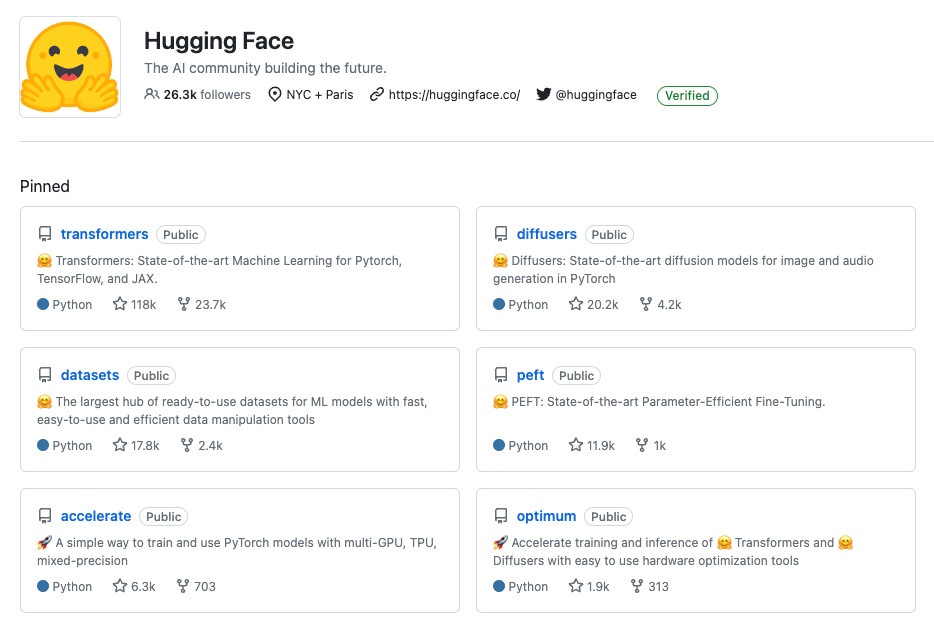Click the accelerate fork icon showing 703
This screenshot has height=628, width=934.
pyautogui.click(x=183, y=586)
